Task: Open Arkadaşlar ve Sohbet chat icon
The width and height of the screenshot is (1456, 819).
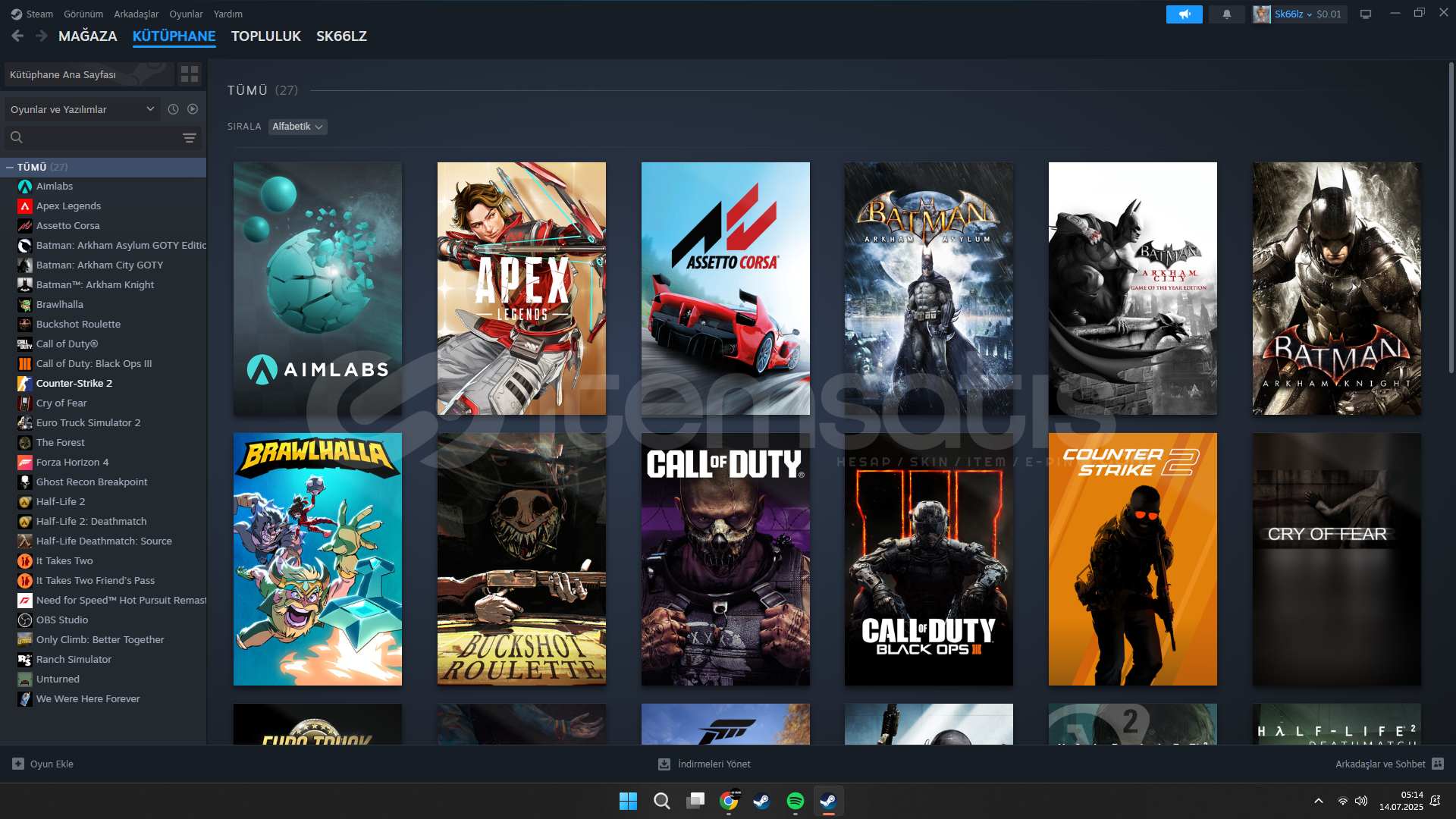Action: [x=1438, y=764]
